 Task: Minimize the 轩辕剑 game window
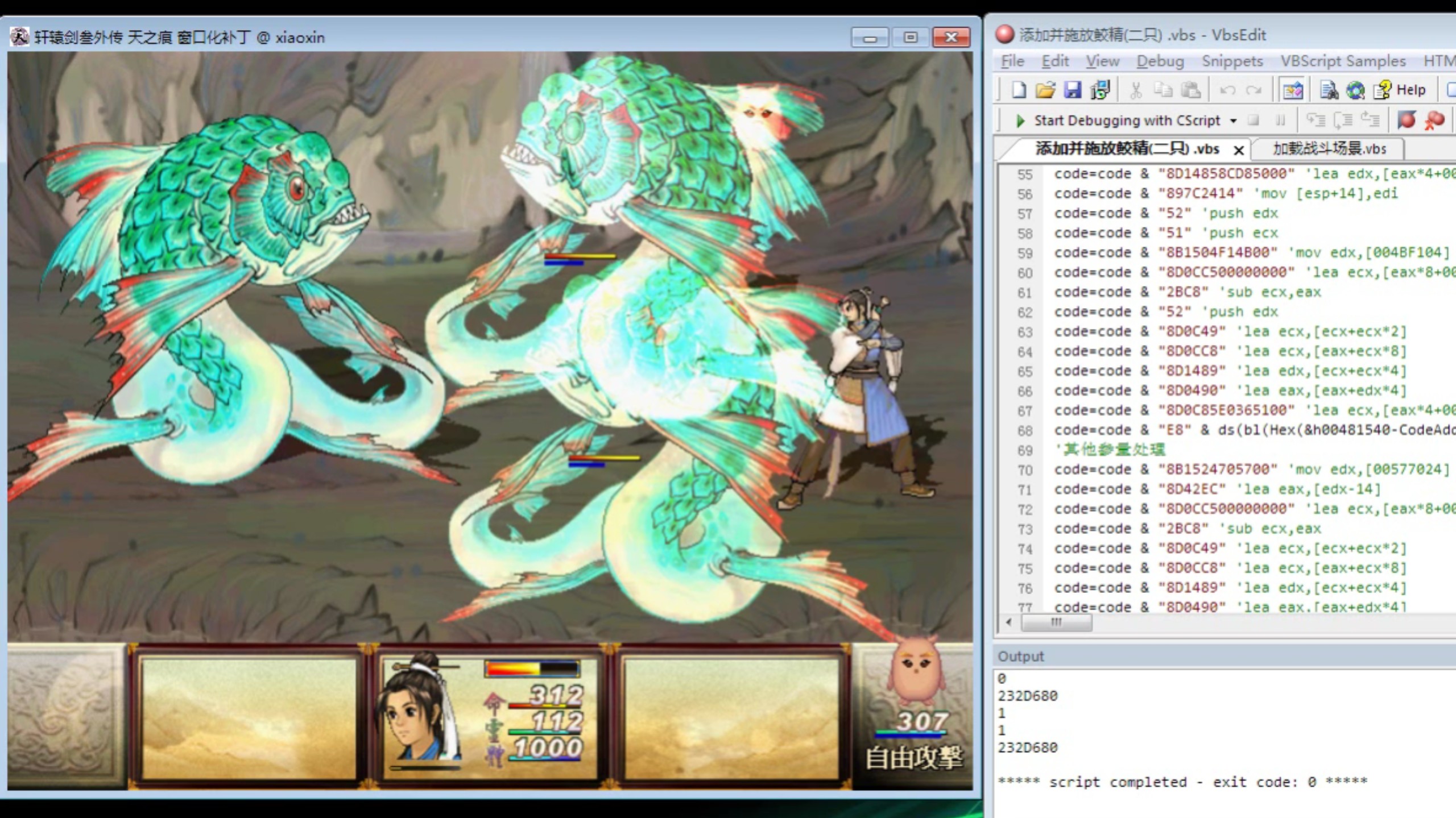click(869, 38)
